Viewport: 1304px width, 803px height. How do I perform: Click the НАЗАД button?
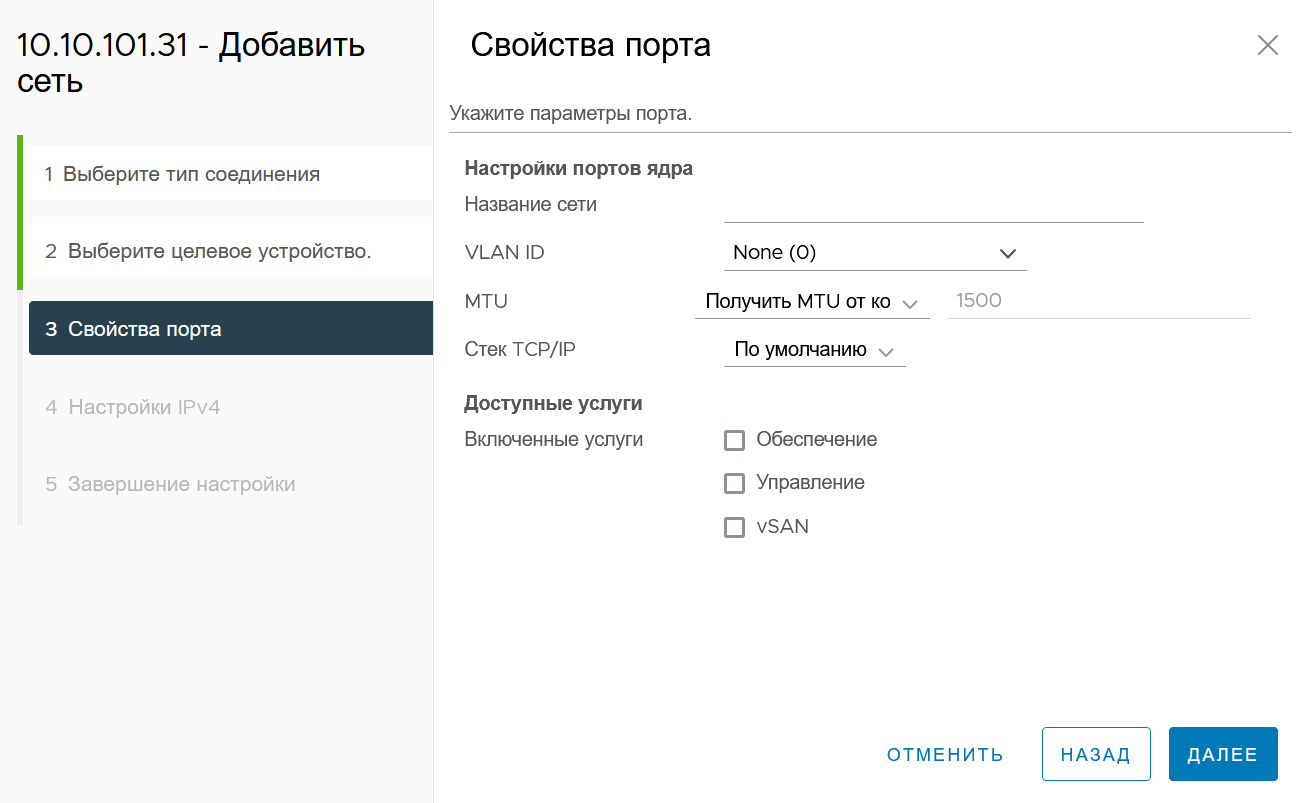click(1095, 754)
